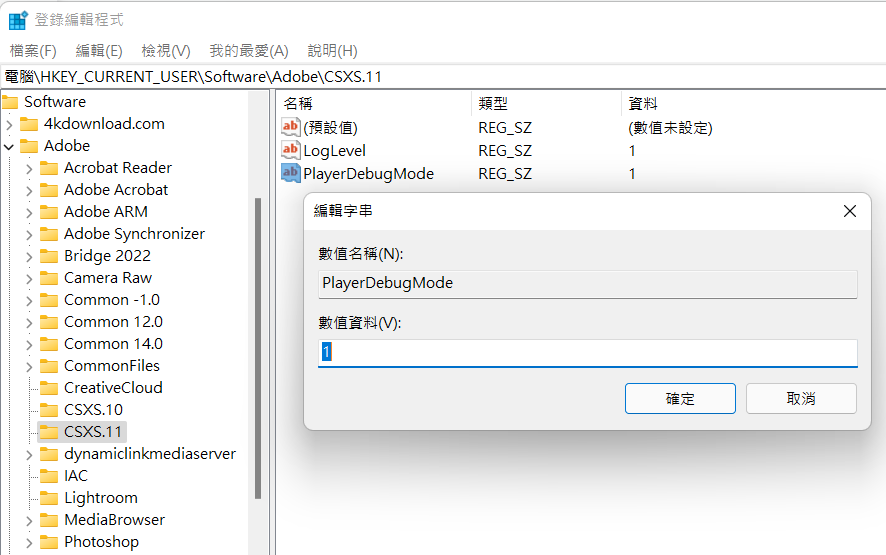Click the MediaBrowser folder icon

[x=49, y=521]
